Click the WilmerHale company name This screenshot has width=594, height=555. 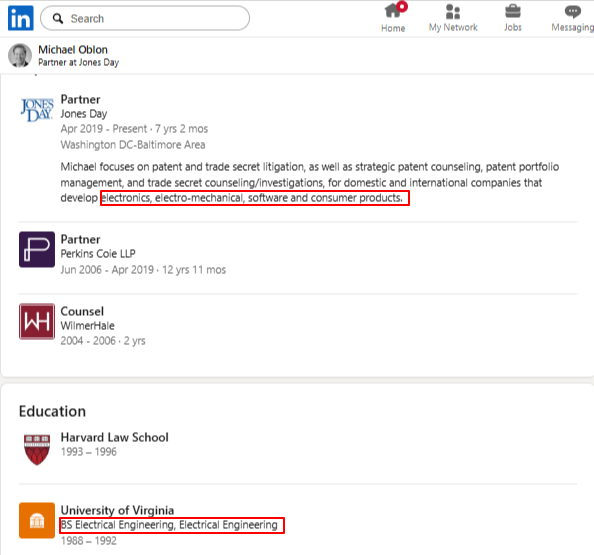coord(88,325)
